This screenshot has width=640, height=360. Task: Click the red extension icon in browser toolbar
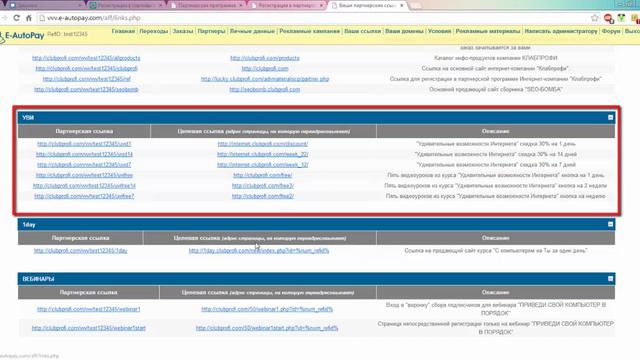pyautogui.click(x=608, y=18)
